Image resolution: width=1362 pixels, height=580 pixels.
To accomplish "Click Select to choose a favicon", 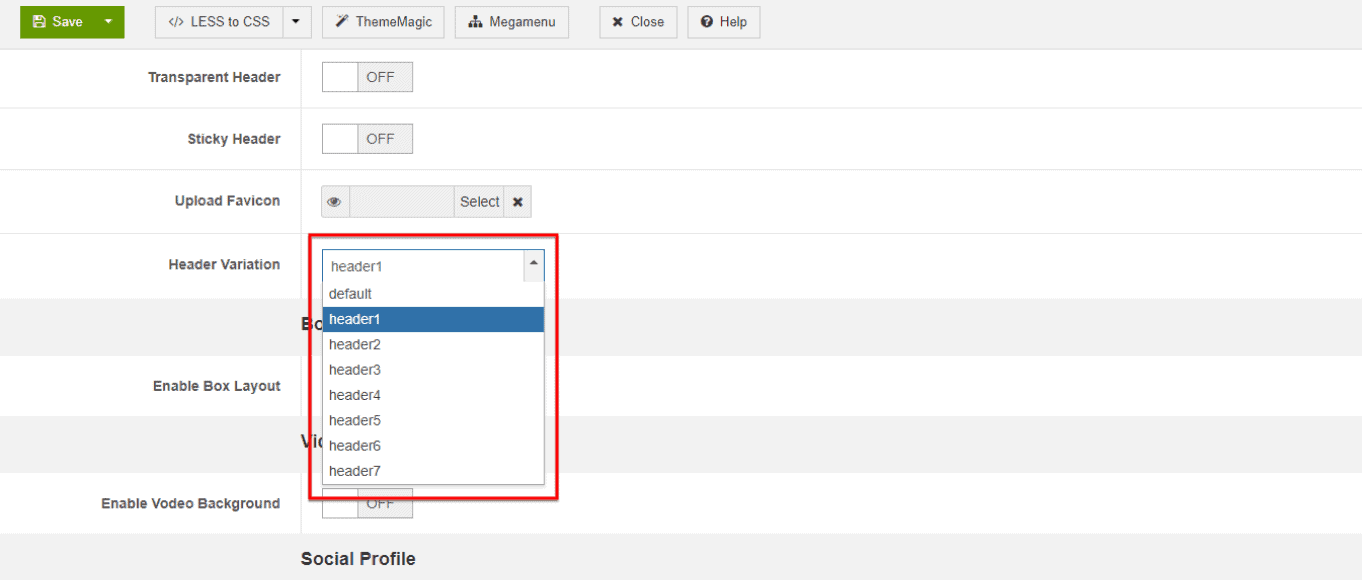I will pos(479,202).
